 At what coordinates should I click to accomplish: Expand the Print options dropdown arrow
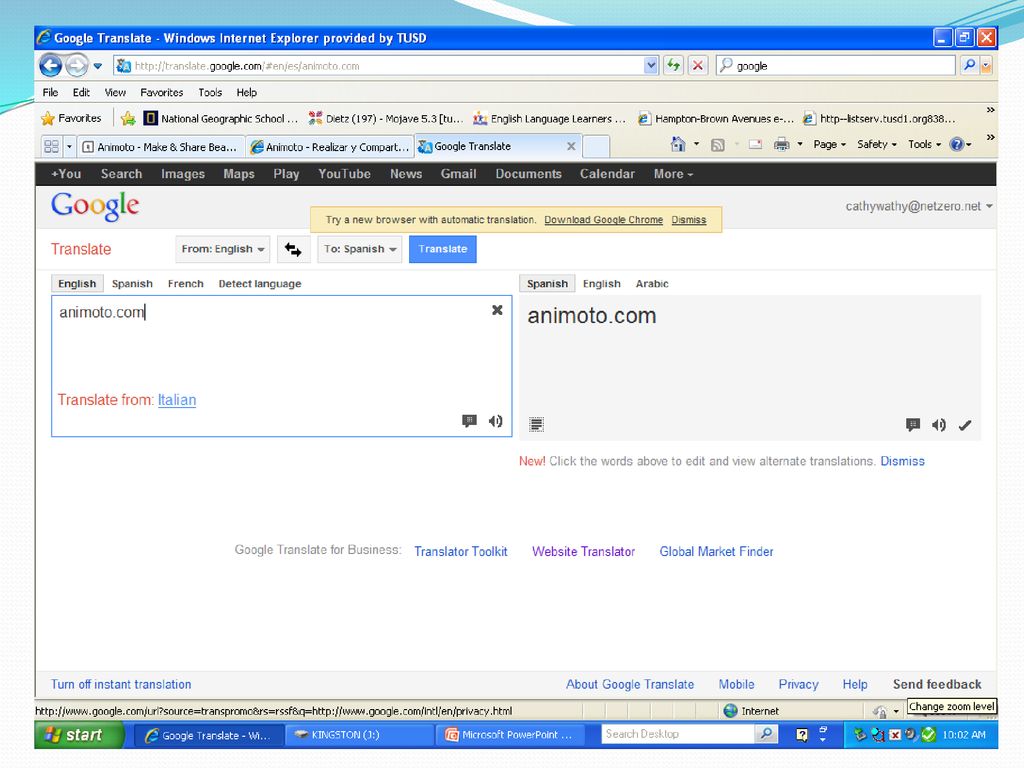pos(799,144)
